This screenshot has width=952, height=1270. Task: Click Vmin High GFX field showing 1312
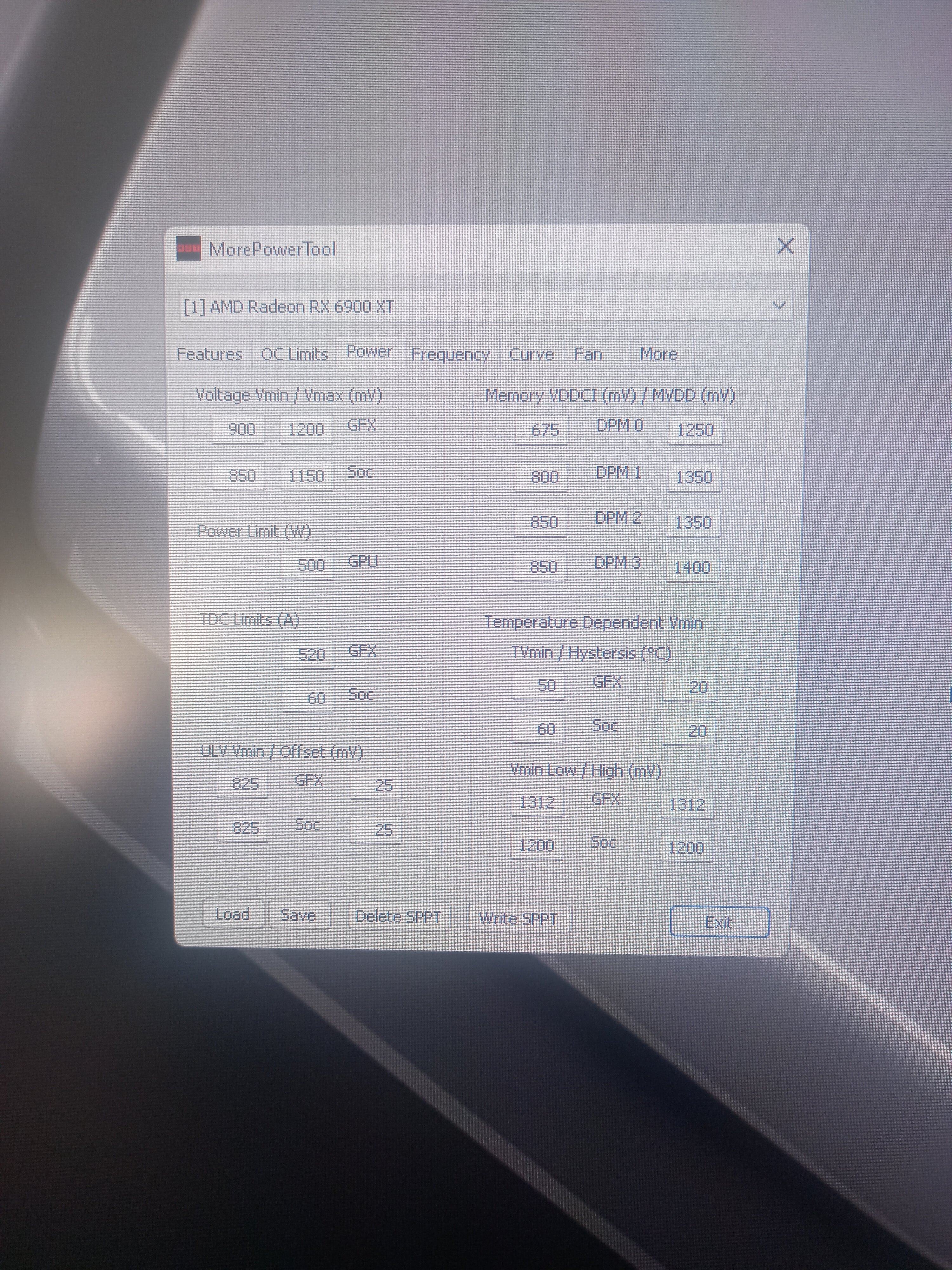(687, 805)
